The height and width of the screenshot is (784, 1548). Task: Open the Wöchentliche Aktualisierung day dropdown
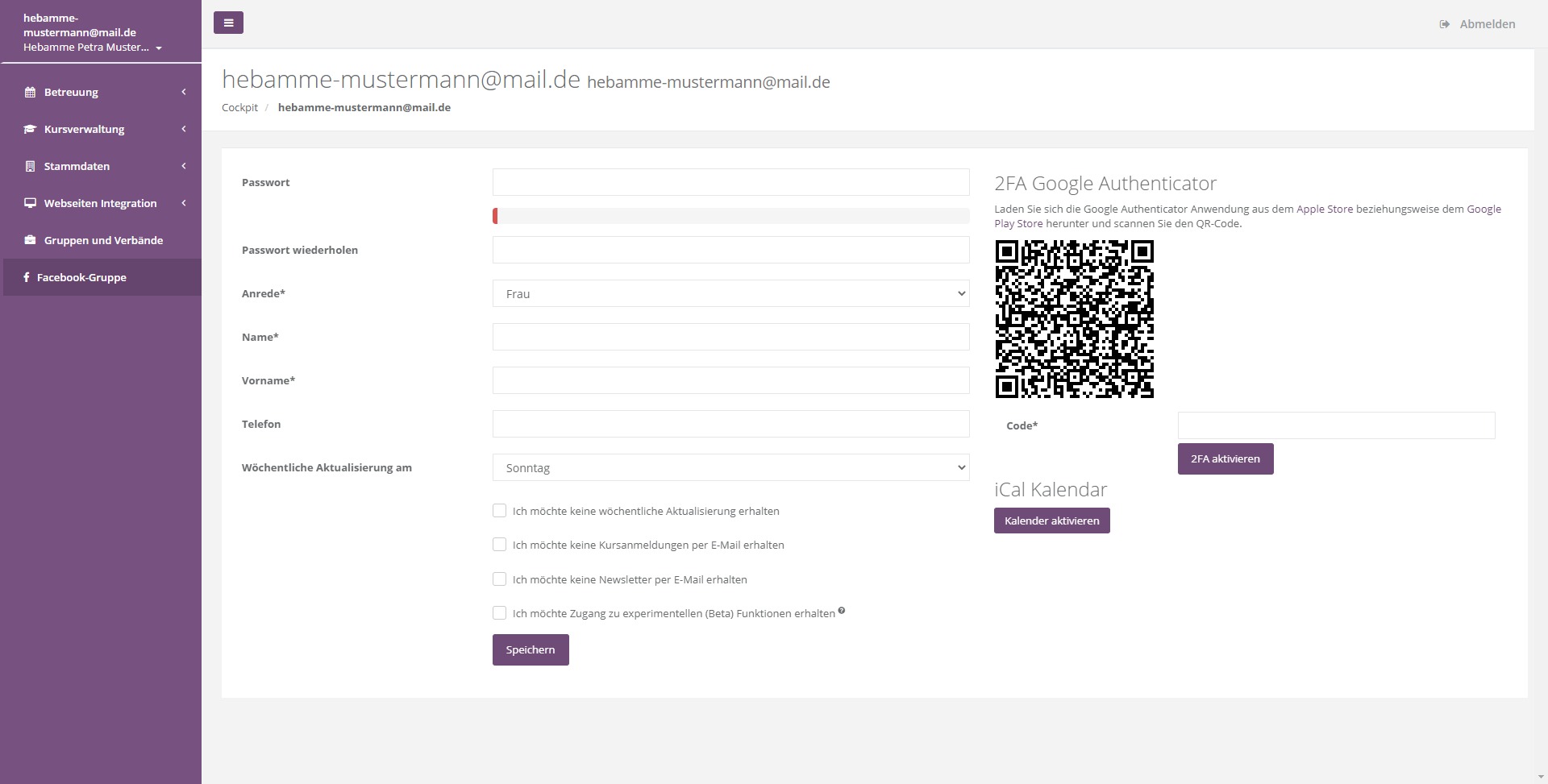point(730,468)
